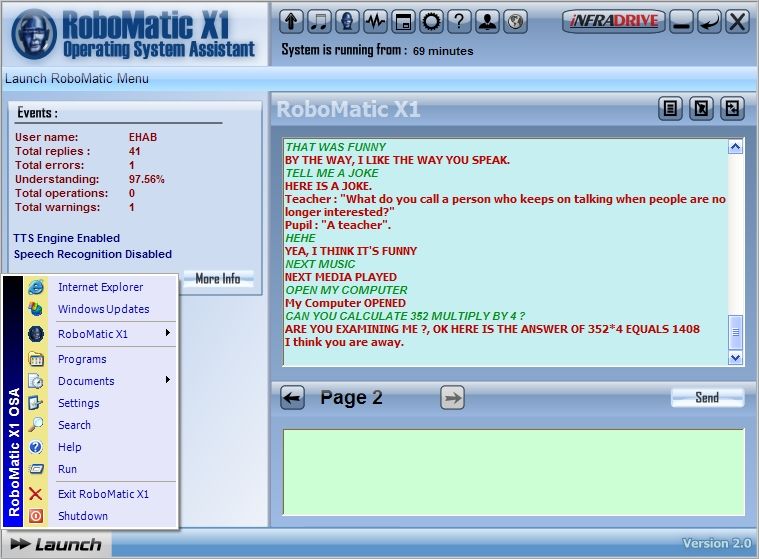Image resolution: width=759 pixels, height=559 pixels.
Task: Open the music note media icon
Action: click(319, 22)
